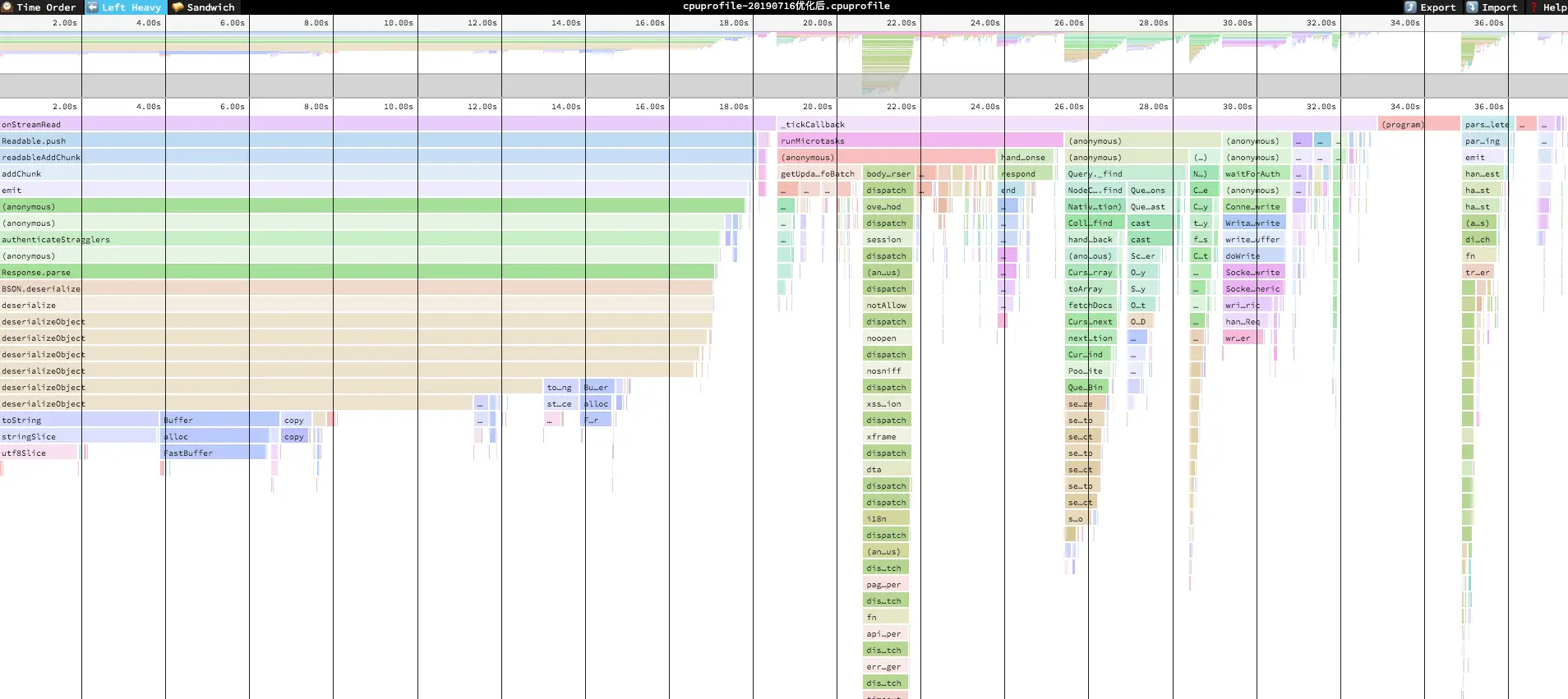
Task: Click the flamegraph minimap overview
Action: (784, 64)
